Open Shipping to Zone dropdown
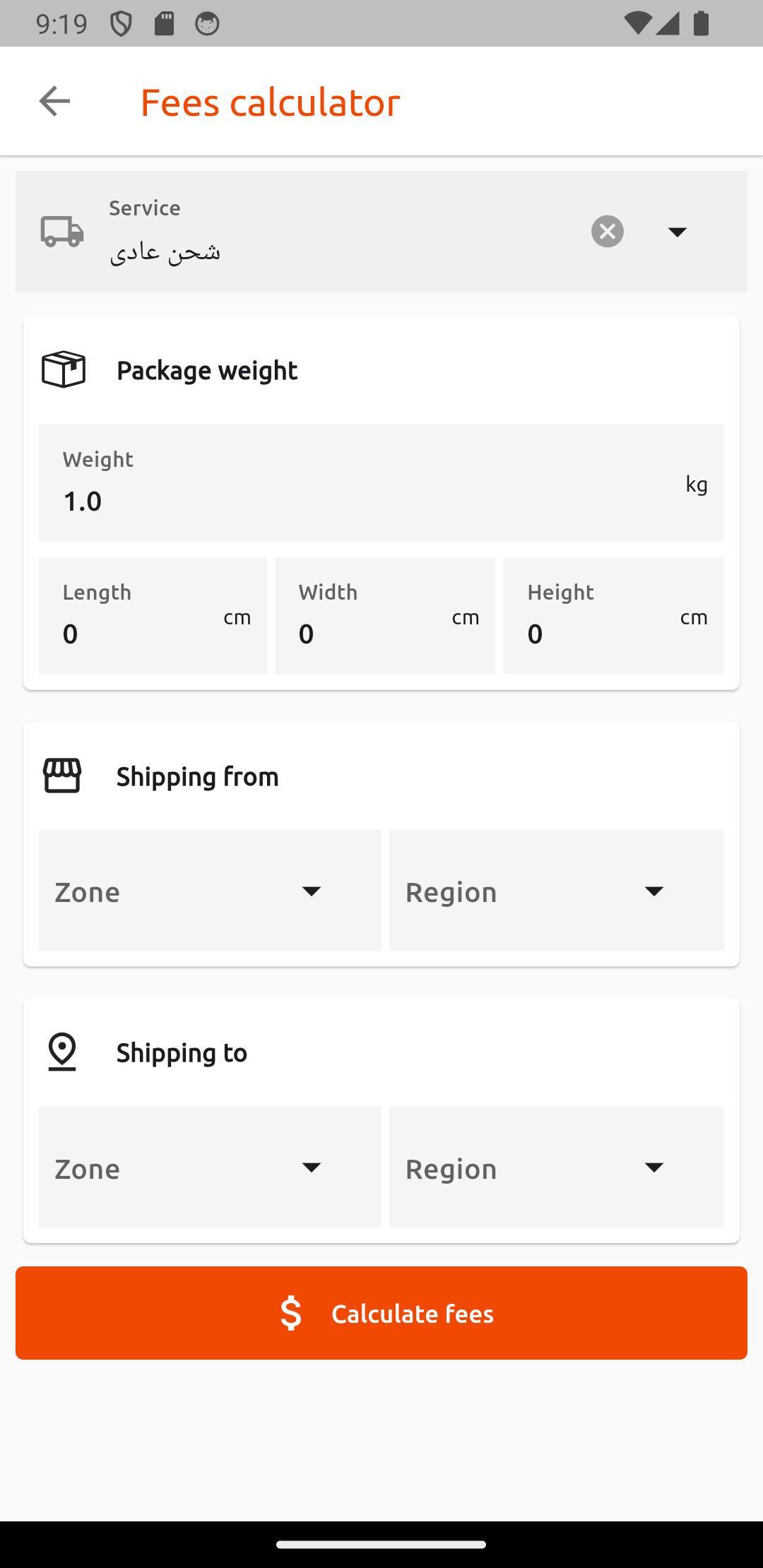This screenshot has height=1568, width=763. point(210,1167)
